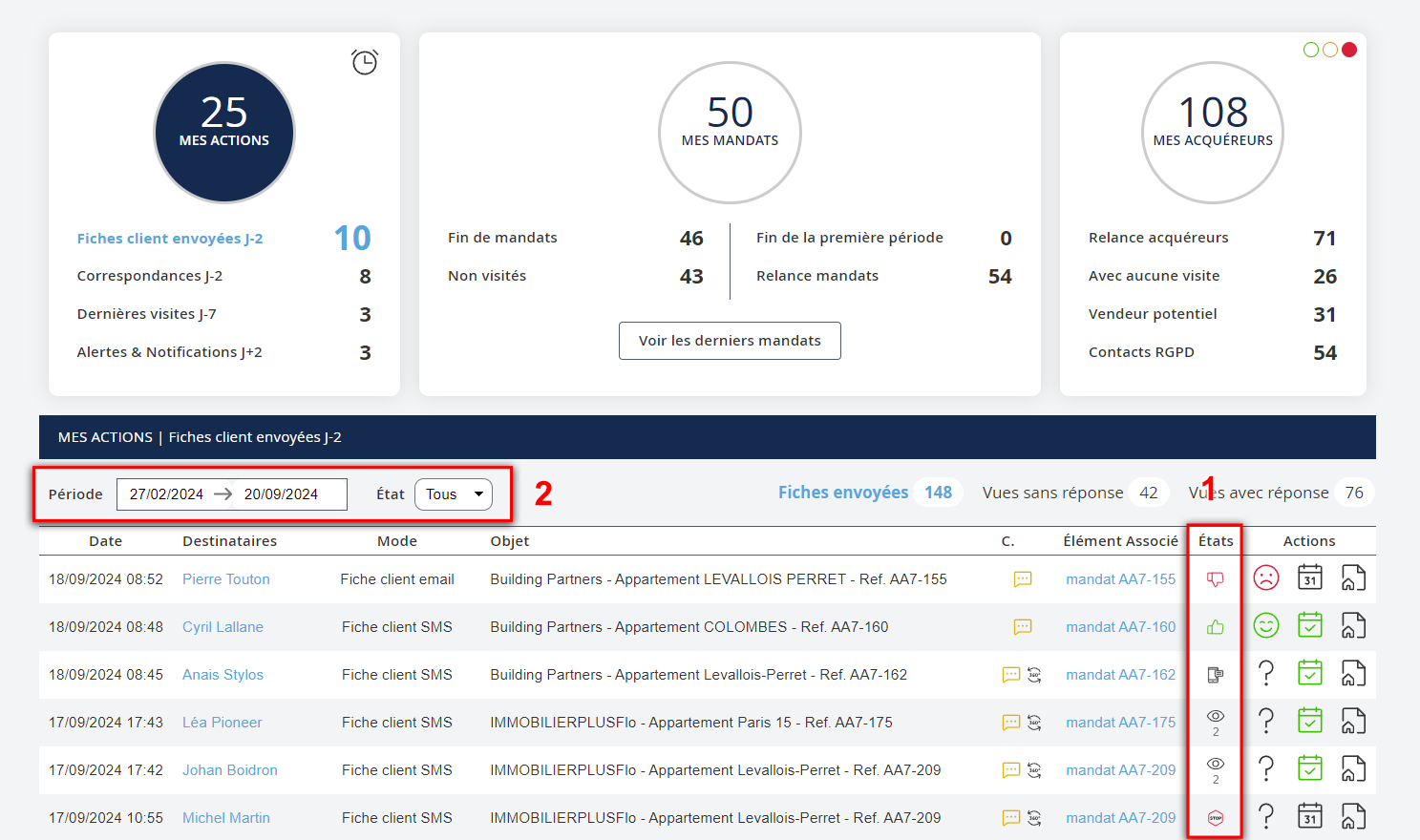Viewport: 1420px width, 840px height.
Task: Click the red sad face in Pierre Touton row
Action: click(1265, 577)
